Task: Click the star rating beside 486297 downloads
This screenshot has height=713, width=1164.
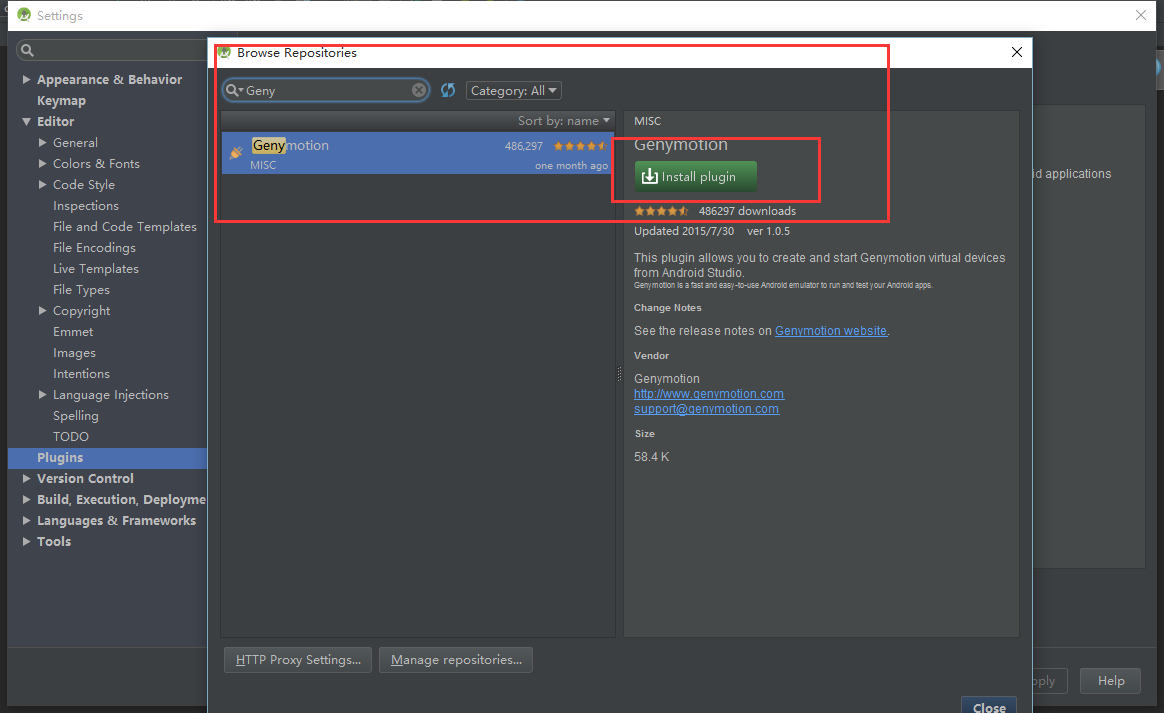Action: pyautogui.click(x=661, y=211)
